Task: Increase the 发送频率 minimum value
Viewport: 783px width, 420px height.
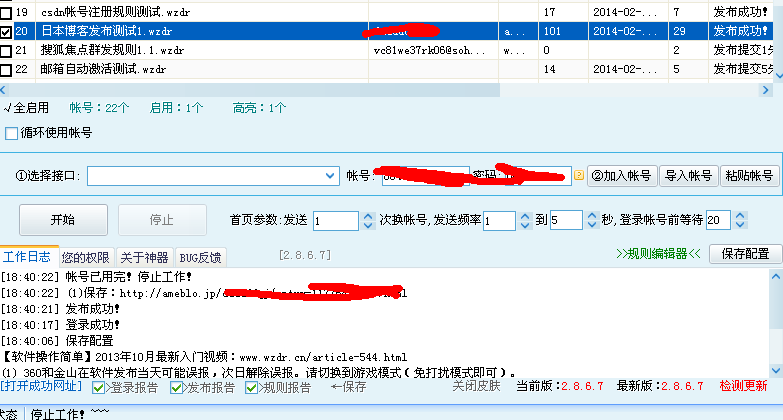Action: (524, 216)
